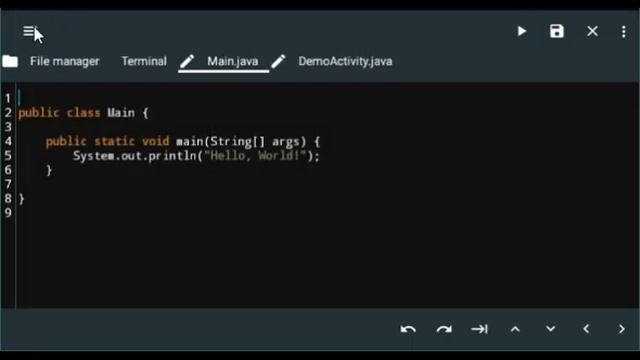Click the System.out.println statement

click(x=196, y=156)
